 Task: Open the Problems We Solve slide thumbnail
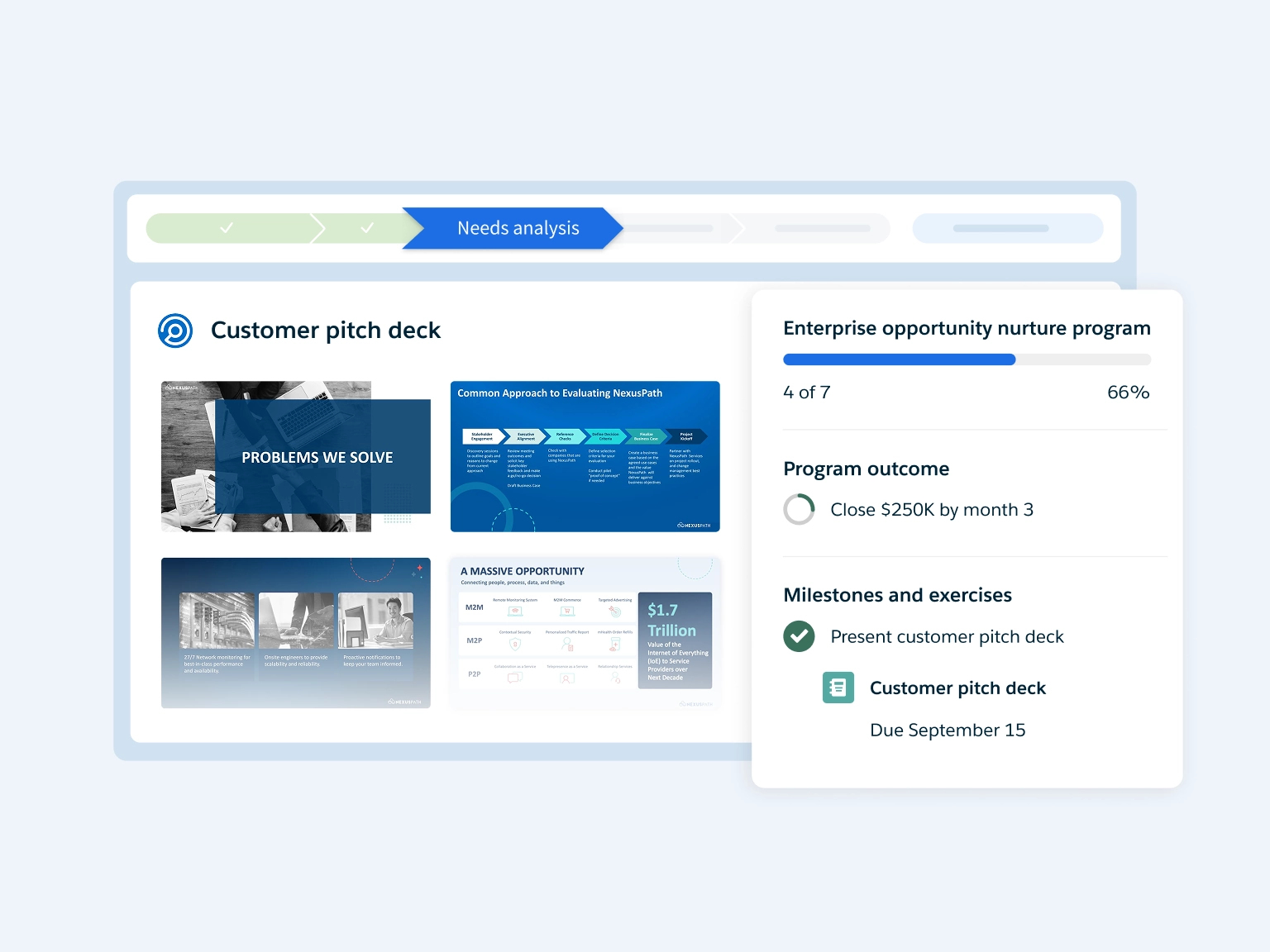coord(295,456)
